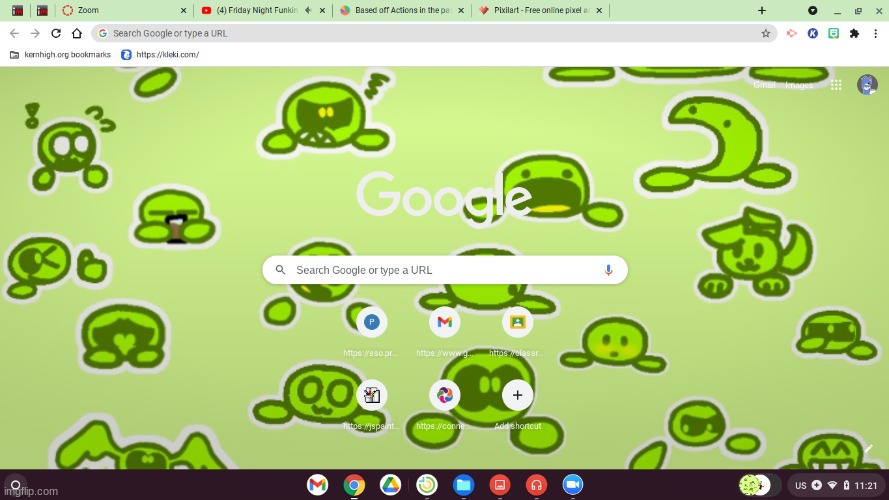Open the red picture app on shelf
Viewport: 889px width, 500px height.
[499, 485]
